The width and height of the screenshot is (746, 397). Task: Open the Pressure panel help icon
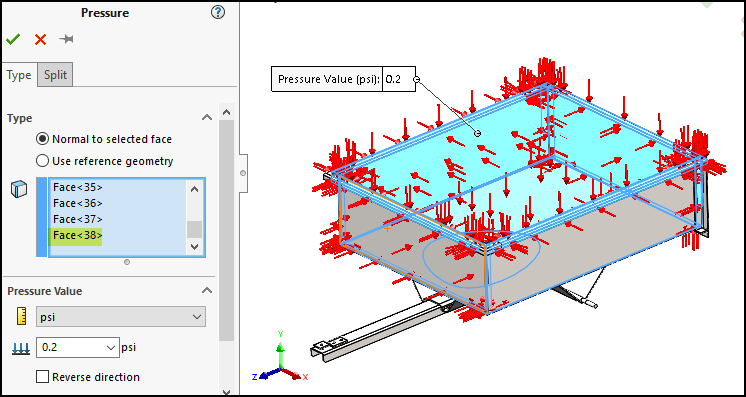217,12
